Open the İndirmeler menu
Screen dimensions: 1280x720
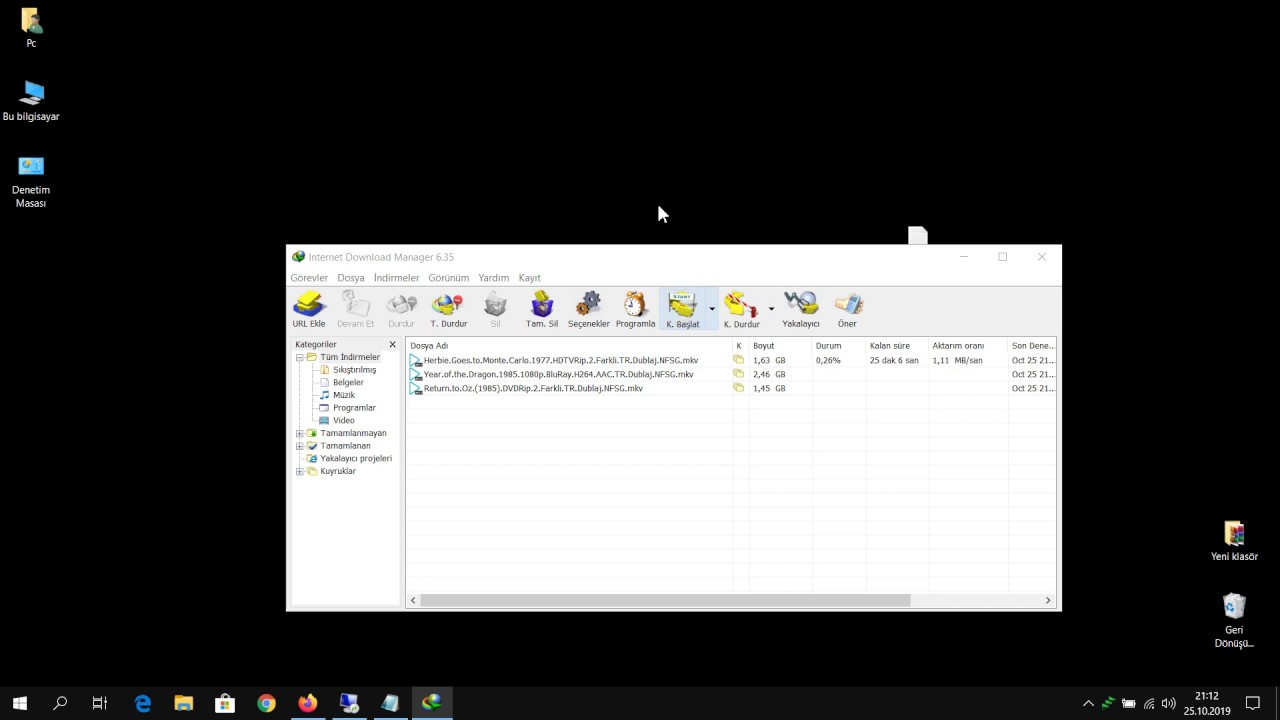point(397,278)
